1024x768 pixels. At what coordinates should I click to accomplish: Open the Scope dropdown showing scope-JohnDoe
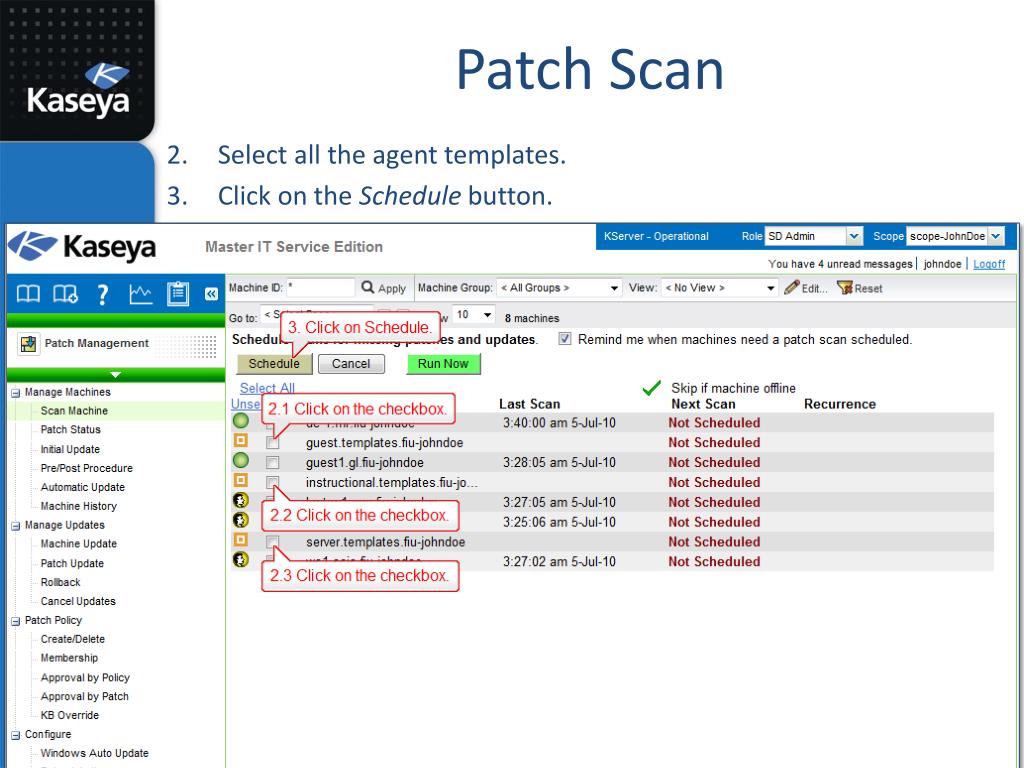(955, 236)
